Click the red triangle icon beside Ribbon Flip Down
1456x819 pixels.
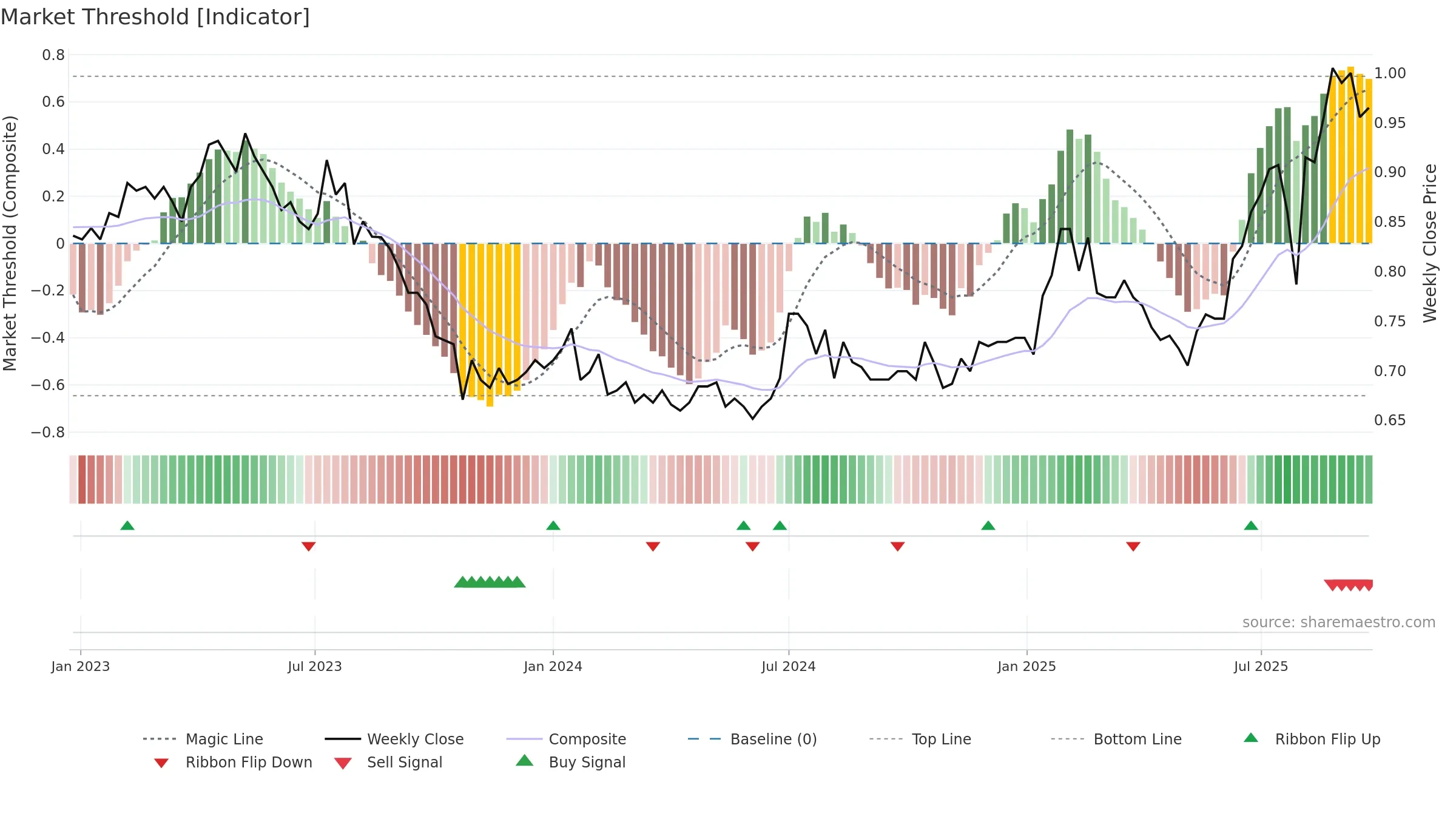(x=161, y=763)
